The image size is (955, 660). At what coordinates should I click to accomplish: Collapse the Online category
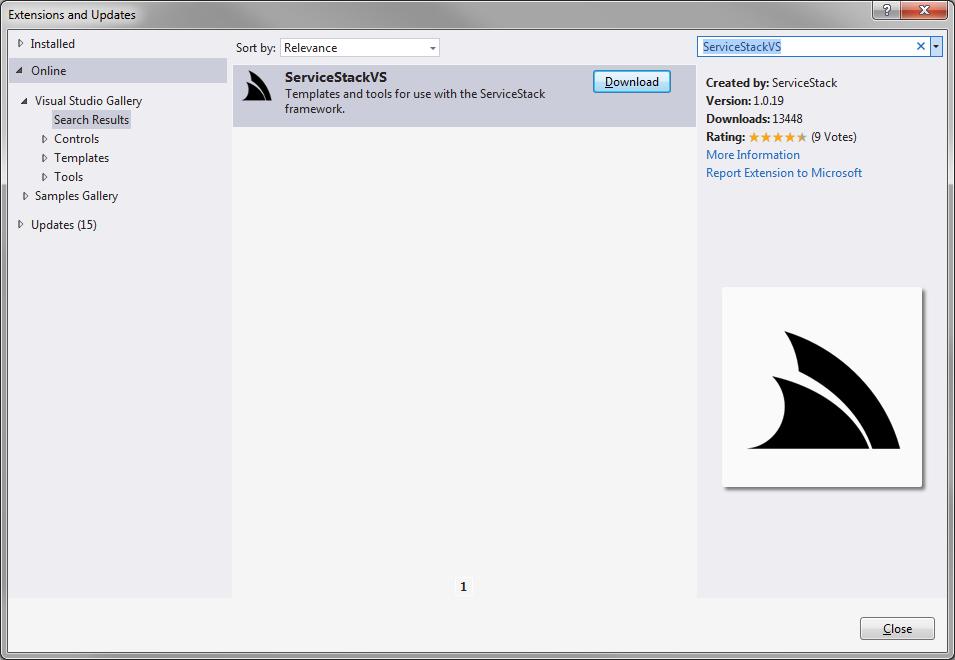[19, 71]
